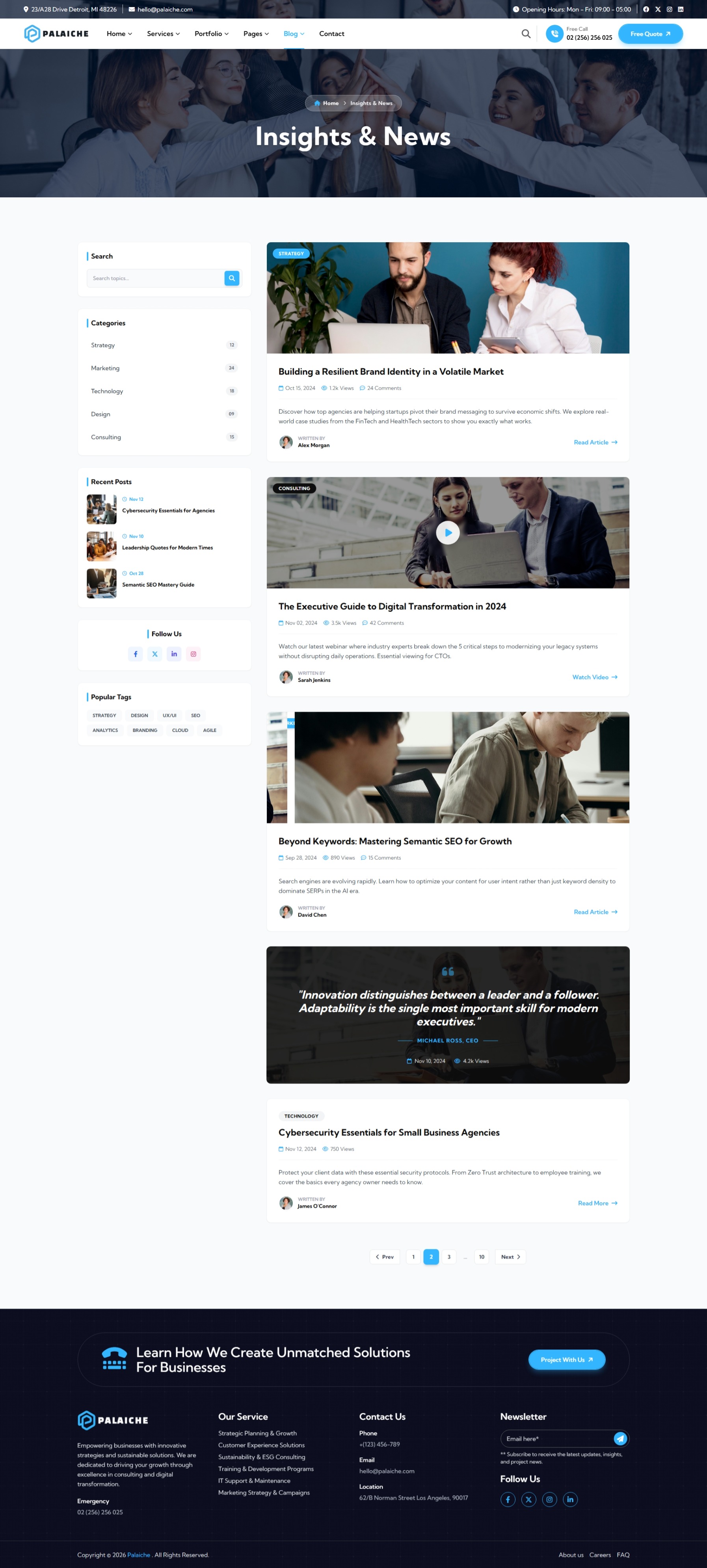Open Semantic SEO Mastery Guide thumbnail
Screen dimensions: 707x1568
coord(102,584)
